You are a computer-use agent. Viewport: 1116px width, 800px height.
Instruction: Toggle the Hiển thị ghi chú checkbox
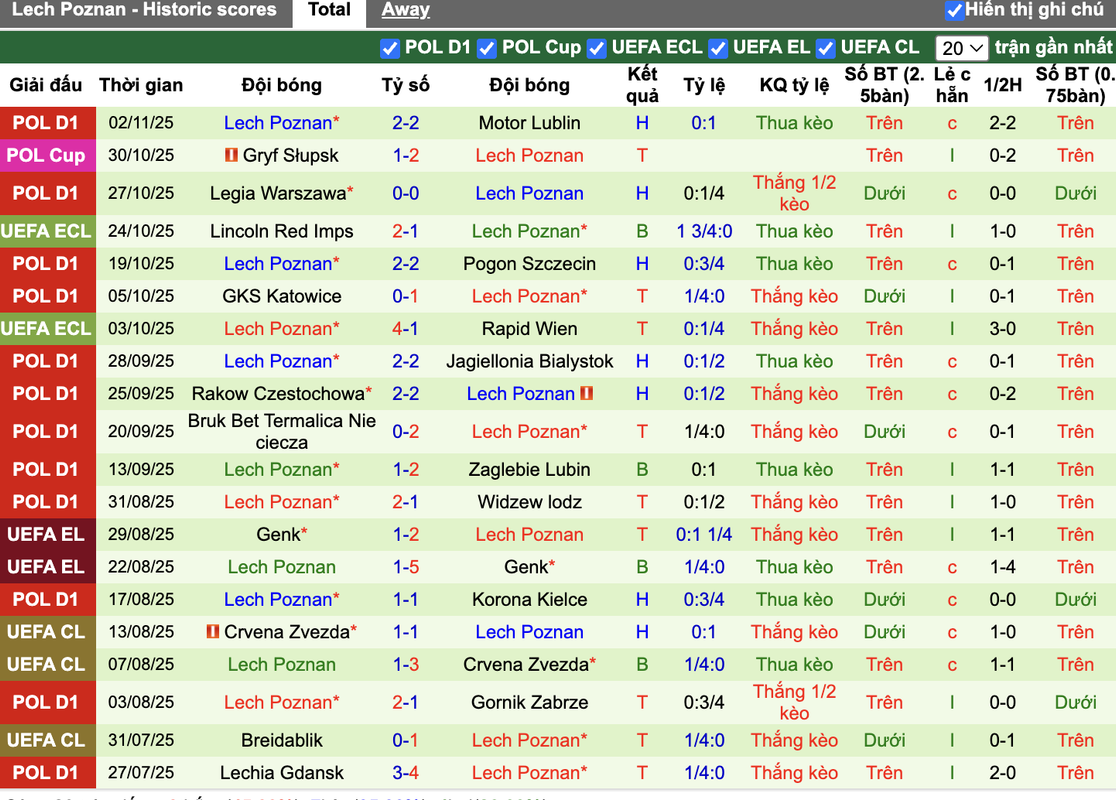[954, 11]
